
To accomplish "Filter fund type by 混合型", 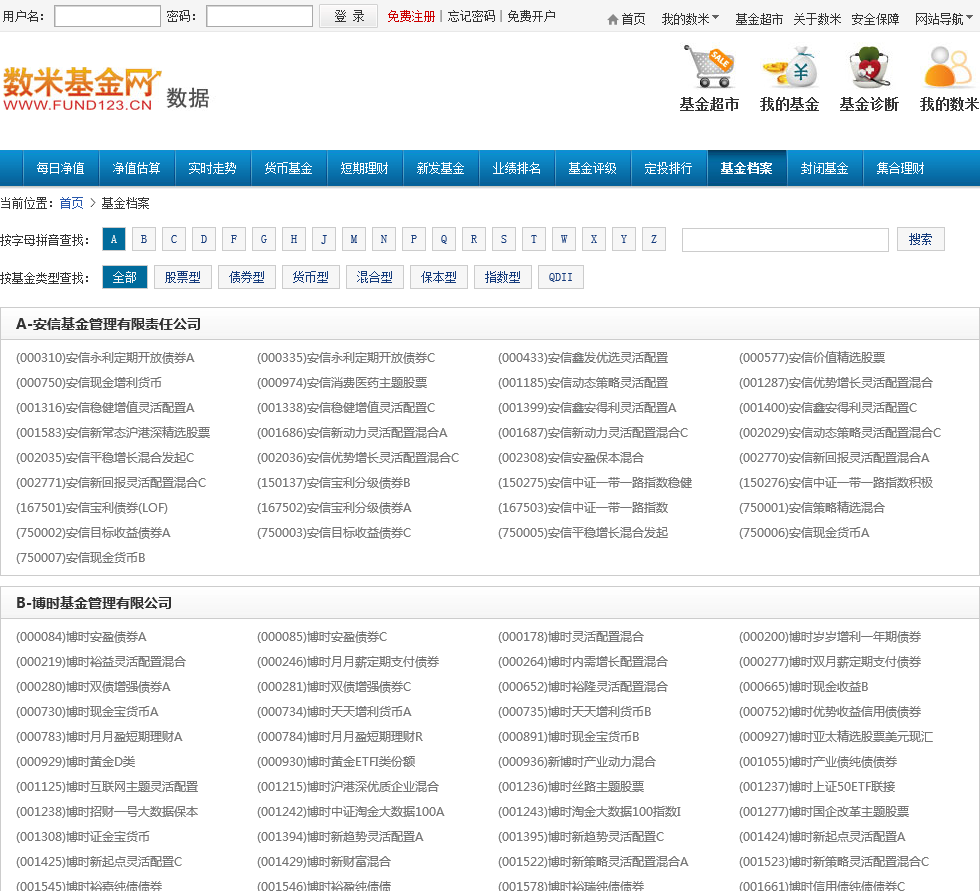I will tap(374, 277).
